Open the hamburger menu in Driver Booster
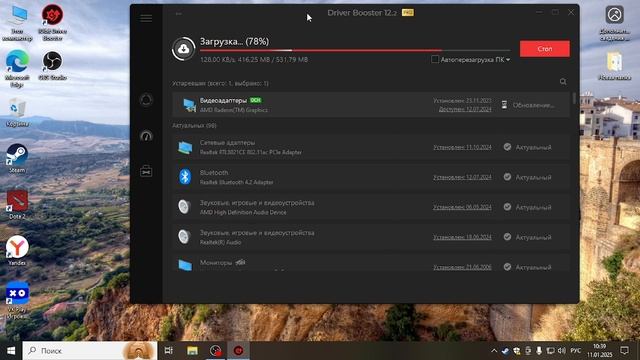This screenshot has height=360, width=640. point(146,18)
